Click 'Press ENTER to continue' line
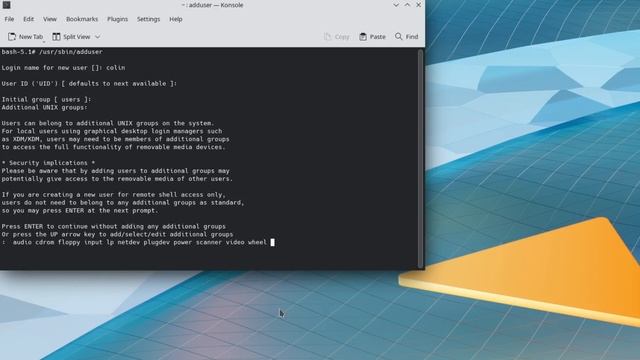 [x=113, y=227]
